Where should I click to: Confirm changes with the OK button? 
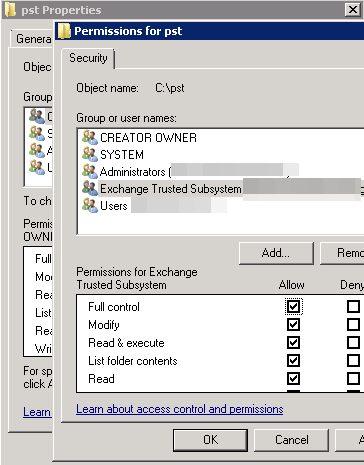click(210, 440)
